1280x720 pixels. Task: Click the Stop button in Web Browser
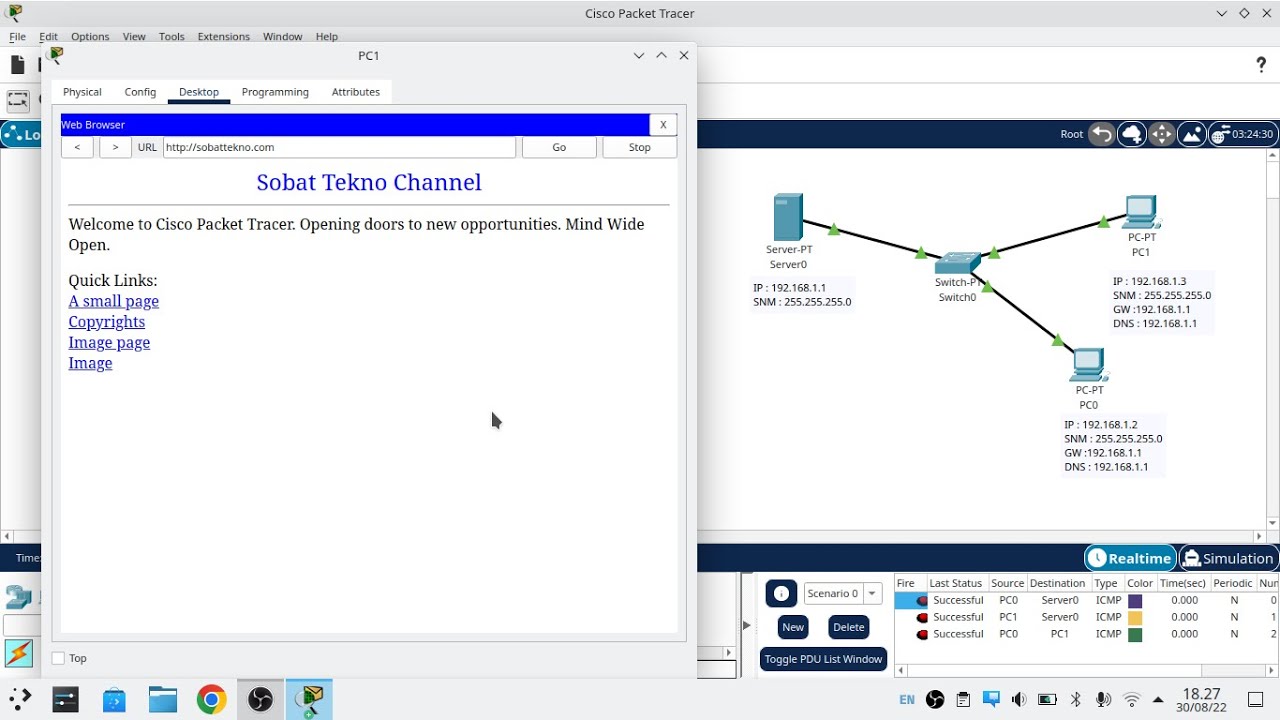click(x=640, y=147)
